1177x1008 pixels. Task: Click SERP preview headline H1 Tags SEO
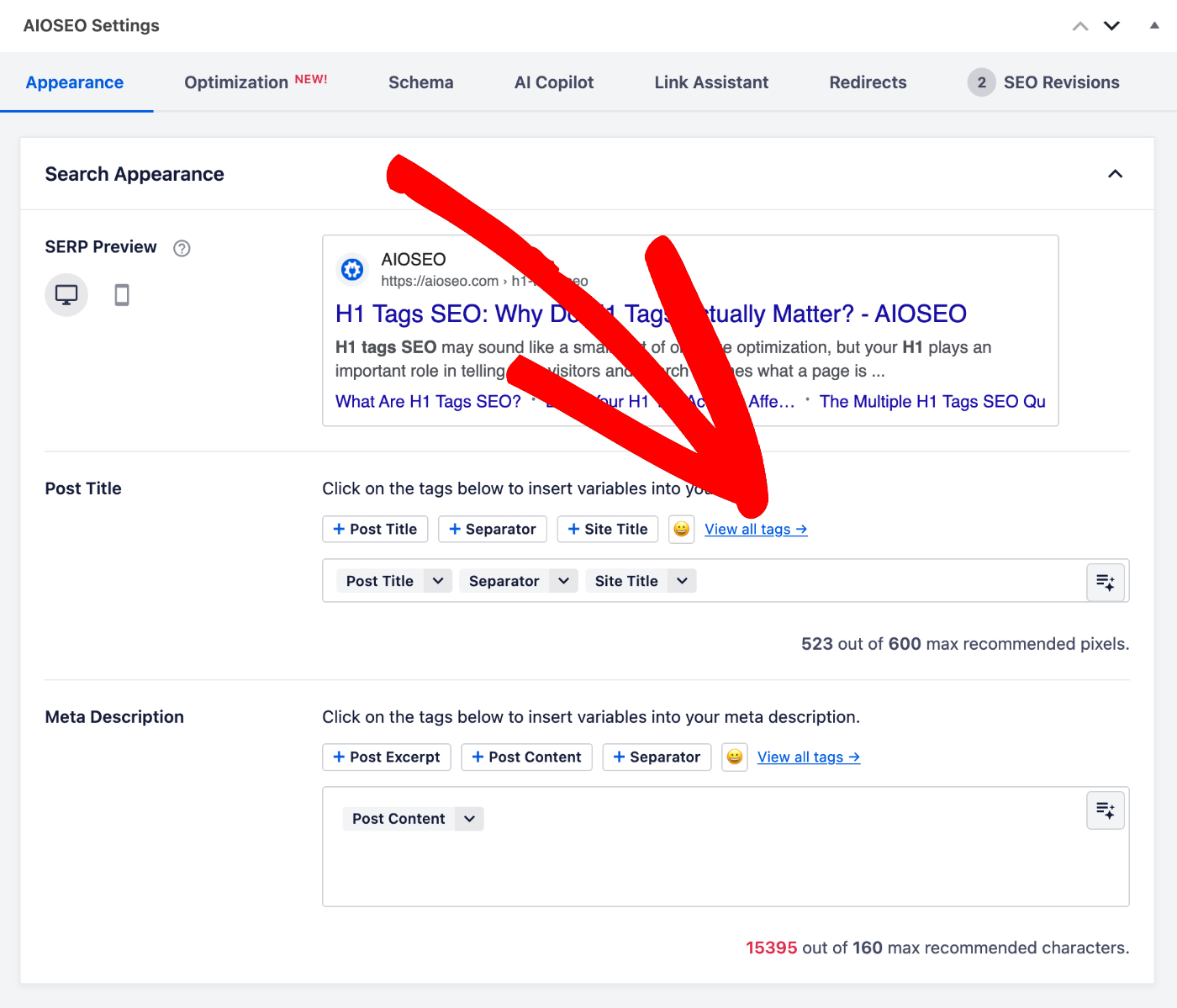click(x=651, y=314)
